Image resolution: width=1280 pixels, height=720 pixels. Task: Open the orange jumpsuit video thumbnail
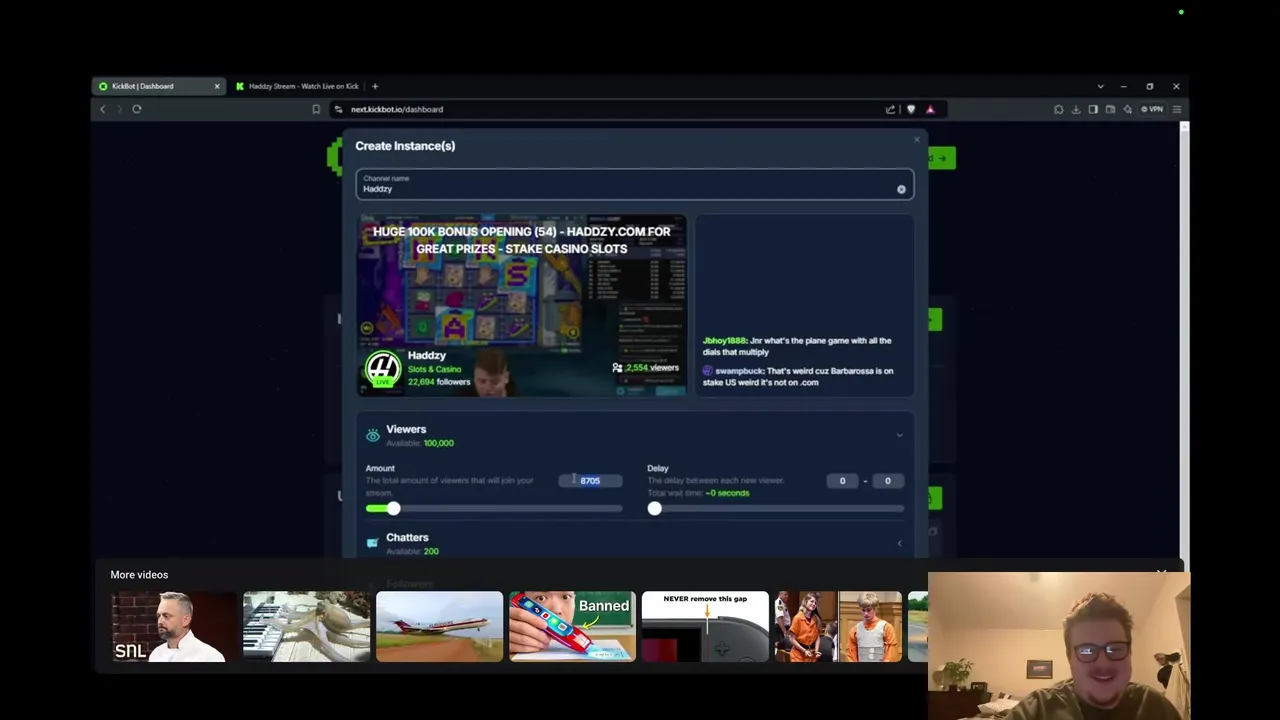pyautogui.click(x=838, y=627)
